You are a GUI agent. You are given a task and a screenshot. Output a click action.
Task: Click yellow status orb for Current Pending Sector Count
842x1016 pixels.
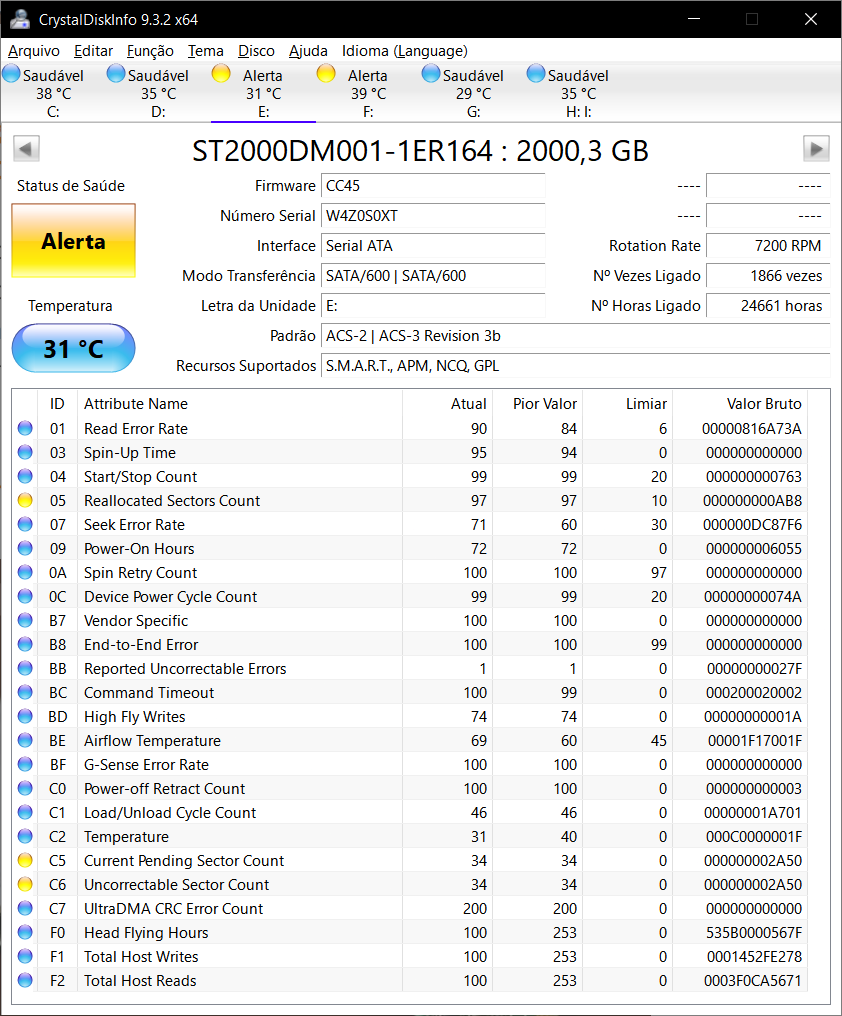pos(25,860)
